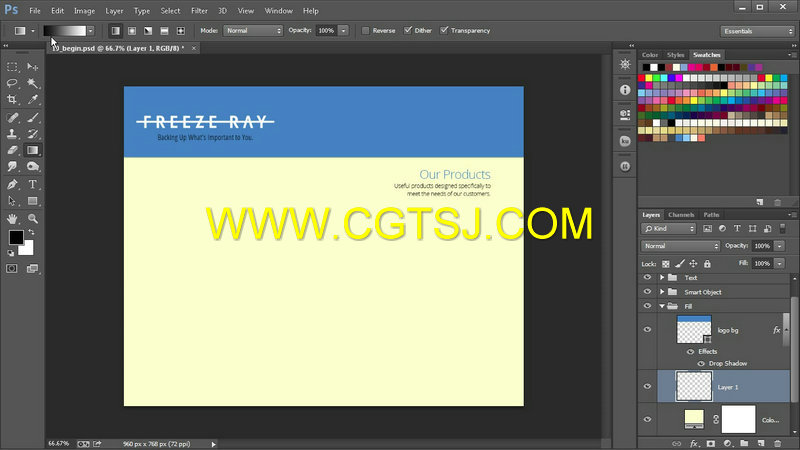The height and width of the screenshot is (450, 800).
Task: Select the Layer 1 thumbnail
Action: pyautogui.click(x=694, y=386)
